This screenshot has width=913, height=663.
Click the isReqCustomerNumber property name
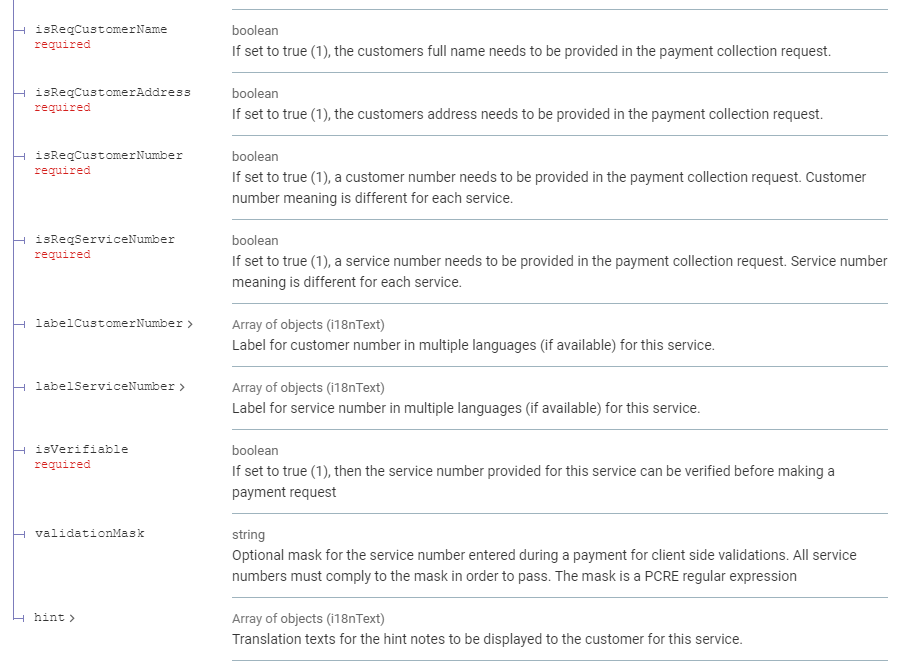pyautogui.click(x=109, y=156)
